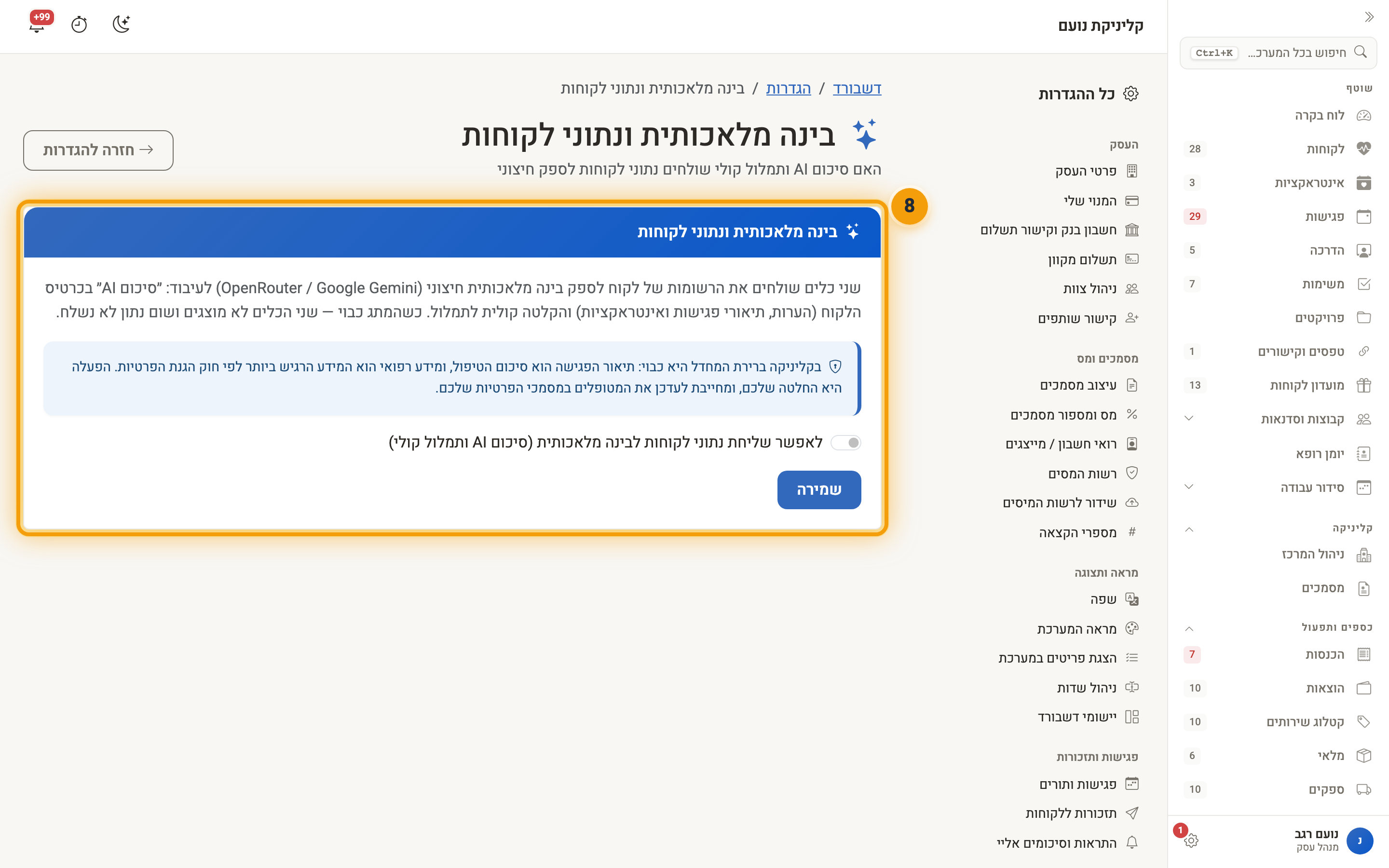Click the משימות checkbox icon
This screenshot has height=868, width=1389.
(x=1364, y=284)
